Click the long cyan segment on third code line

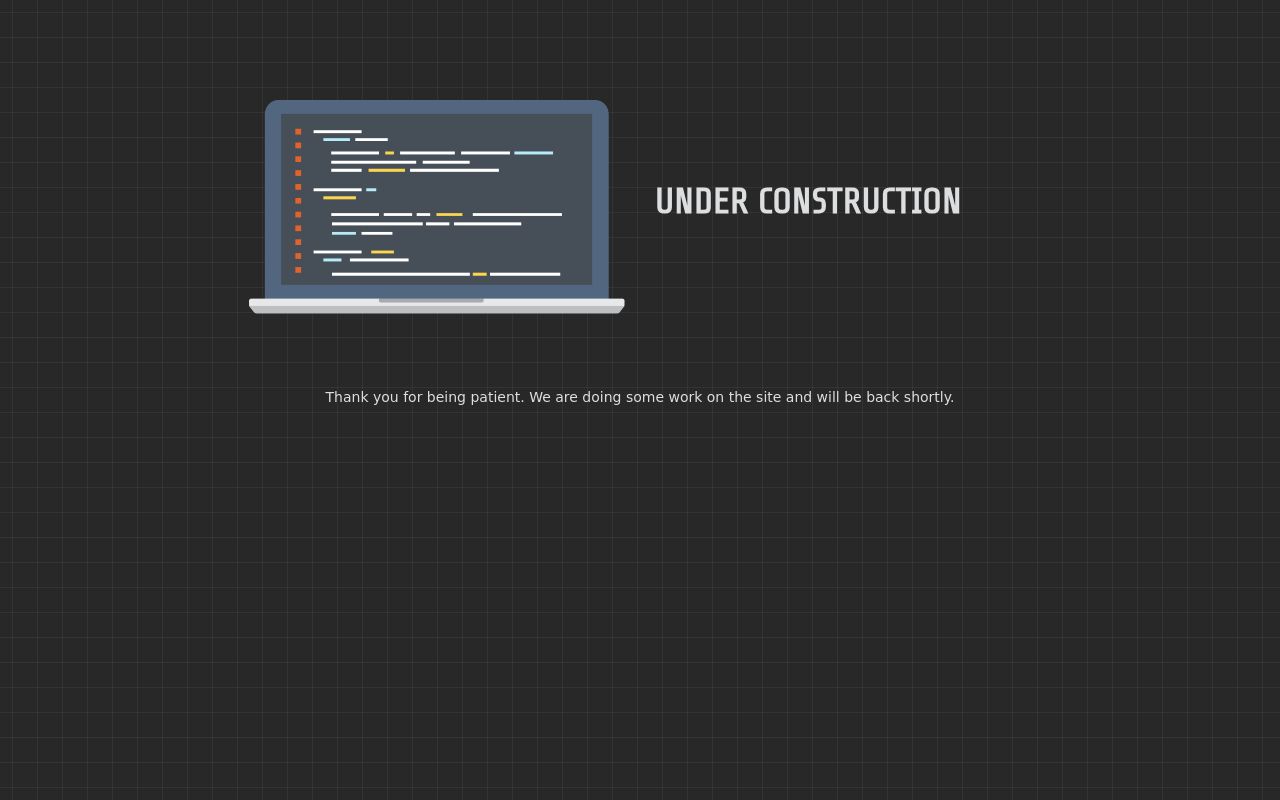[x=533, y=153]
